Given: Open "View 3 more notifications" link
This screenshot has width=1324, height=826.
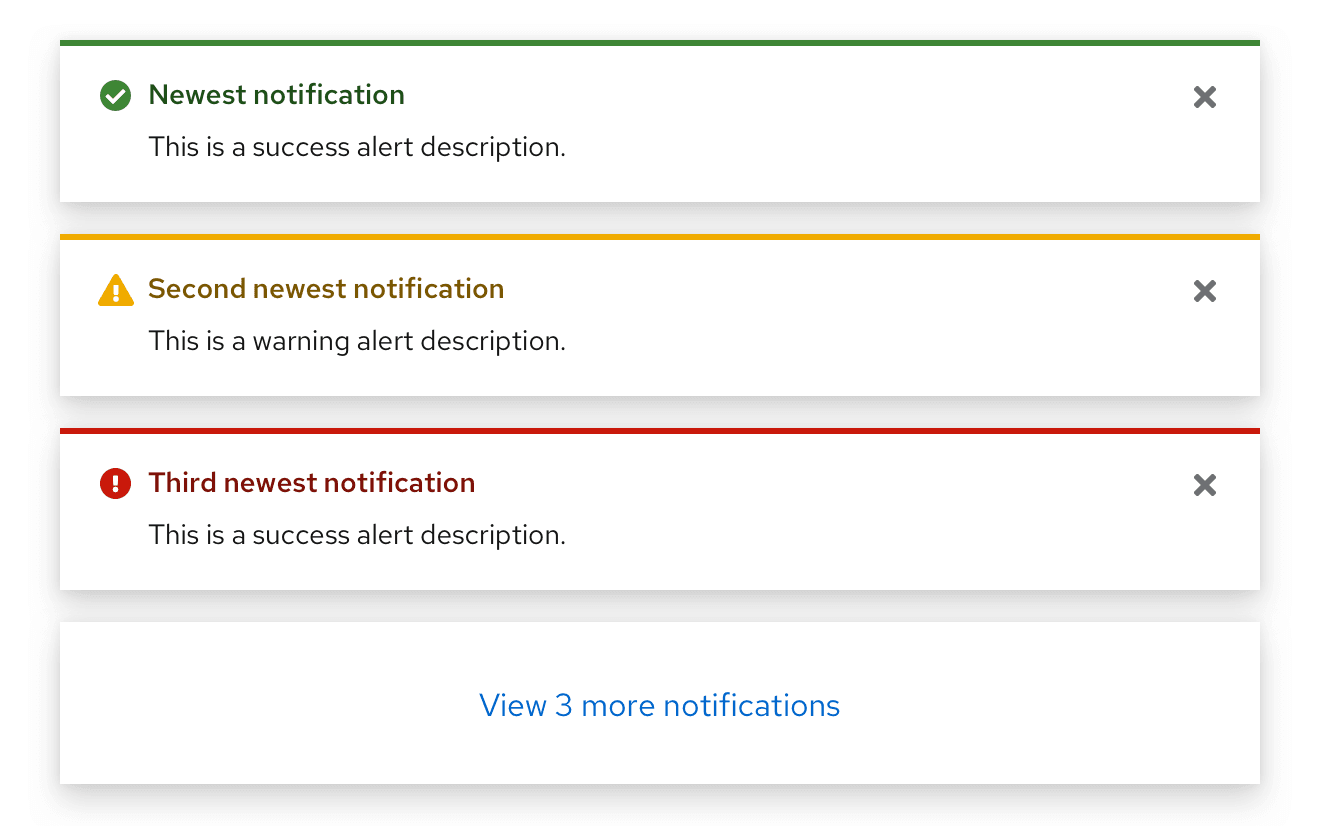Looking at the screenshot, I should [x=659, y=706].
